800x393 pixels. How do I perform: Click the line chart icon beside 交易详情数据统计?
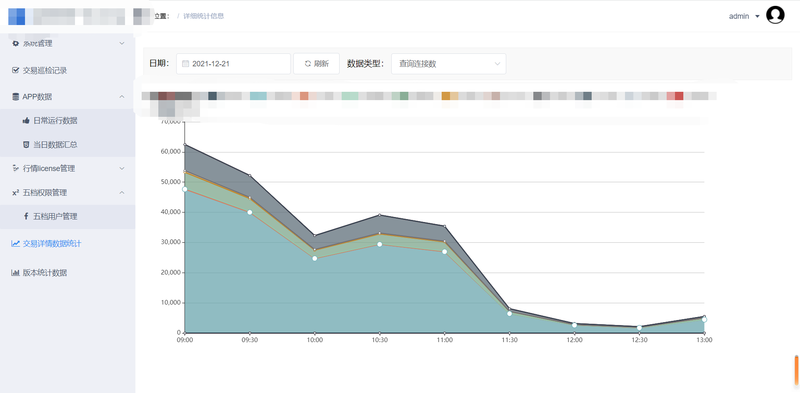[x=15, y=243]
